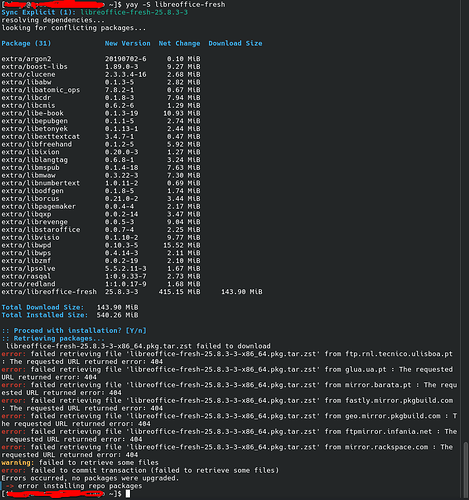Click the 'mirror.barata.pt' mirror name
Image resolution: width=469 pixels, height=500 pixels.
[378, 385]
